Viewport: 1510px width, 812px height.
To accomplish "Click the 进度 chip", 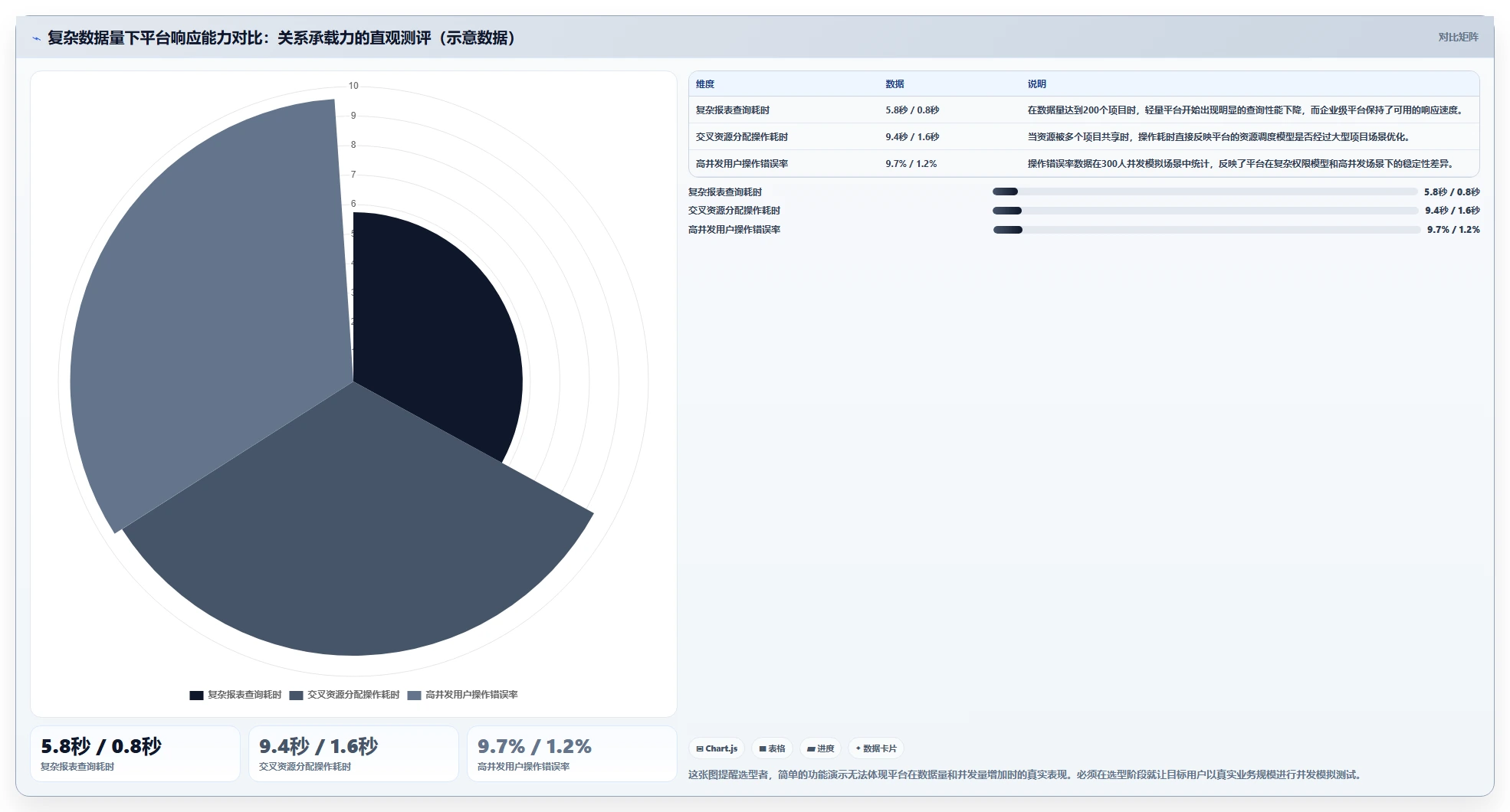I will point(820,748).
